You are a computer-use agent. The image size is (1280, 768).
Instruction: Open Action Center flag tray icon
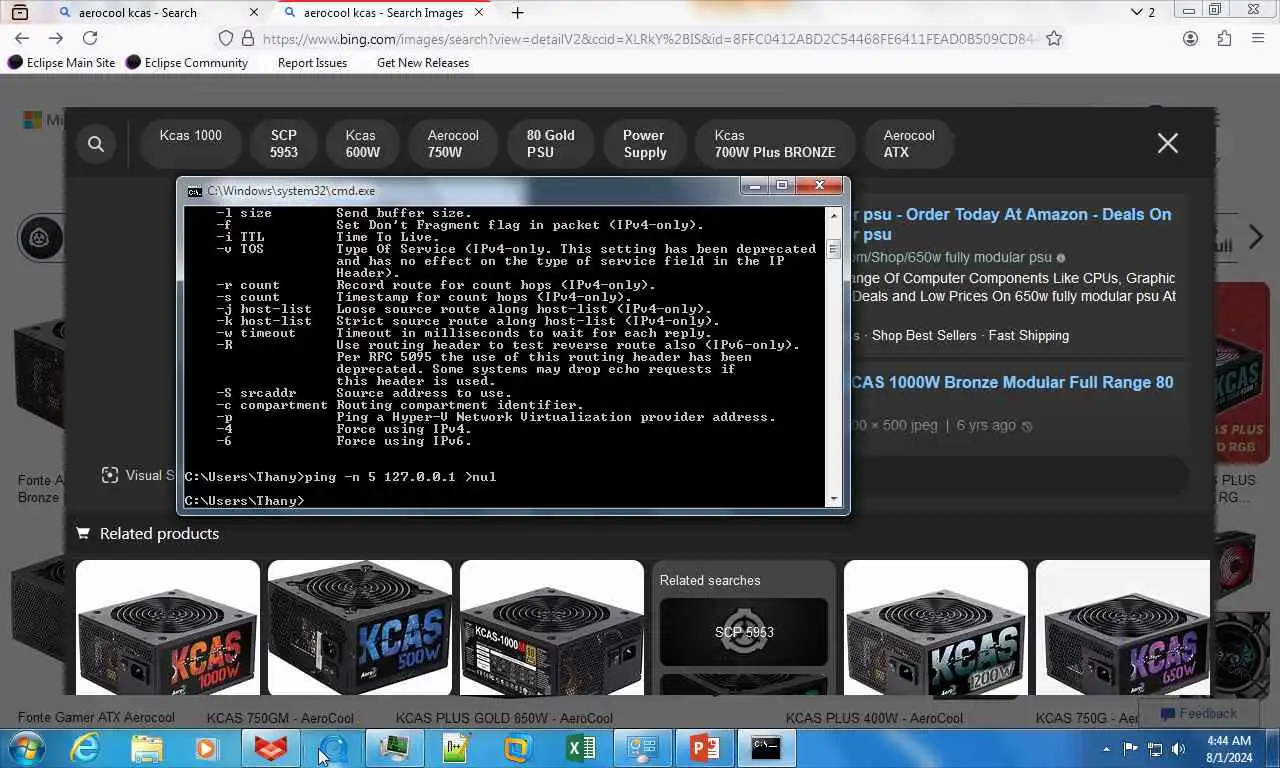(1131, 748)
